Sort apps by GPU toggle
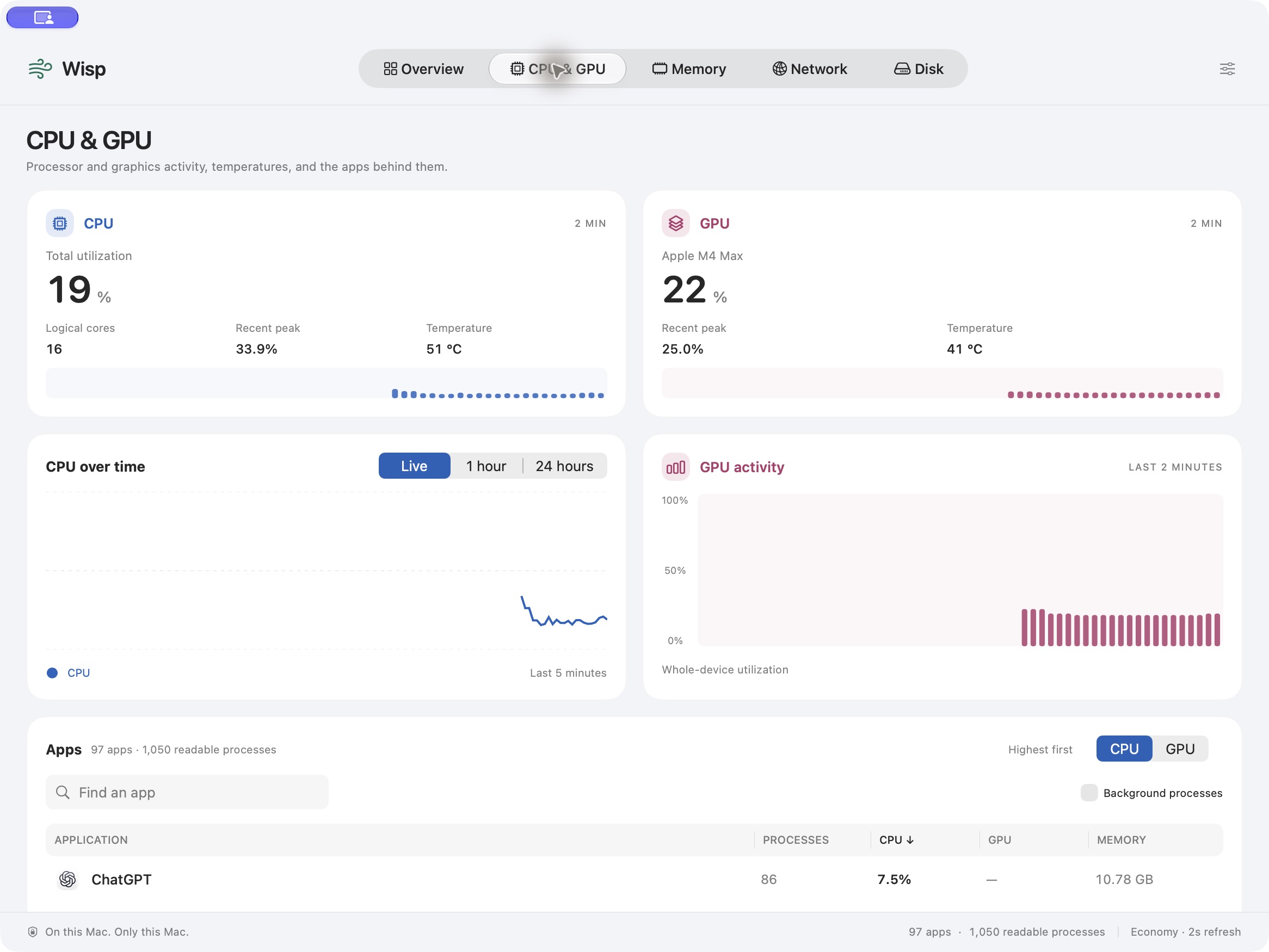 click(1180, 749)
